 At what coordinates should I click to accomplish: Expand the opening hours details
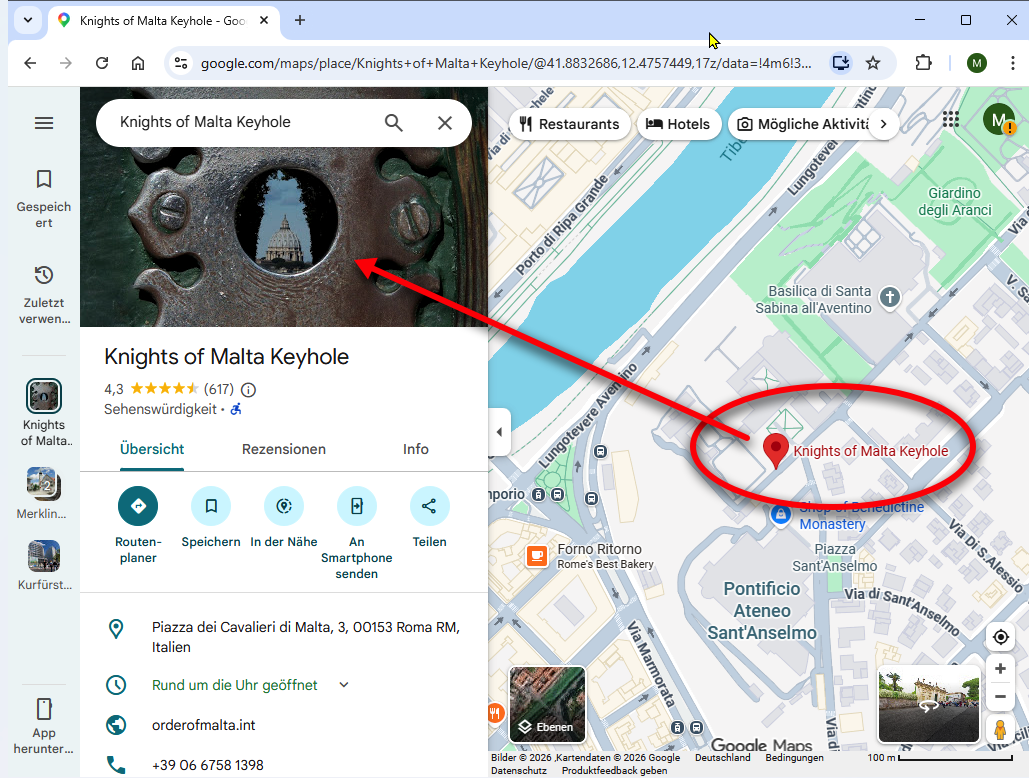[344, 685]
